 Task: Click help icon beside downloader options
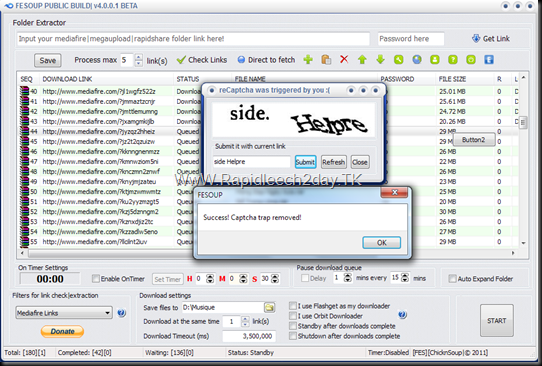coord(402,314)
